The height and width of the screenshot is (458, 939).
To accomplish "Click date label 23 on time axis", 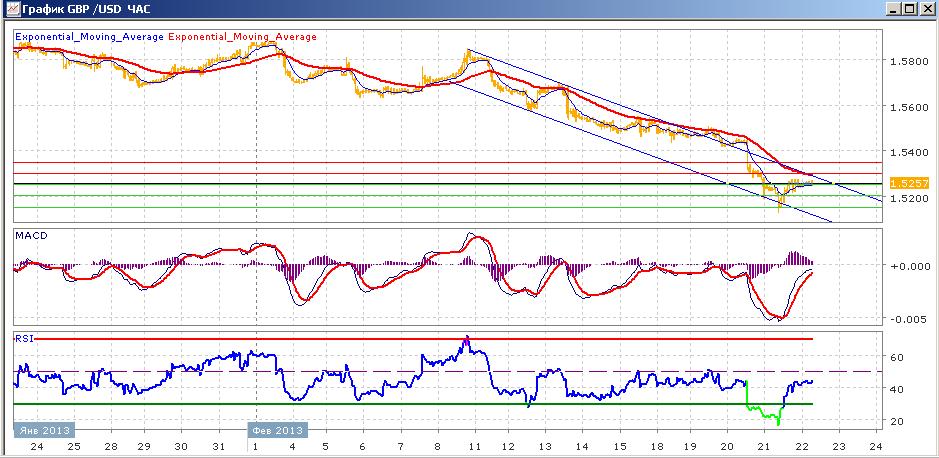I will click(838, 446).
